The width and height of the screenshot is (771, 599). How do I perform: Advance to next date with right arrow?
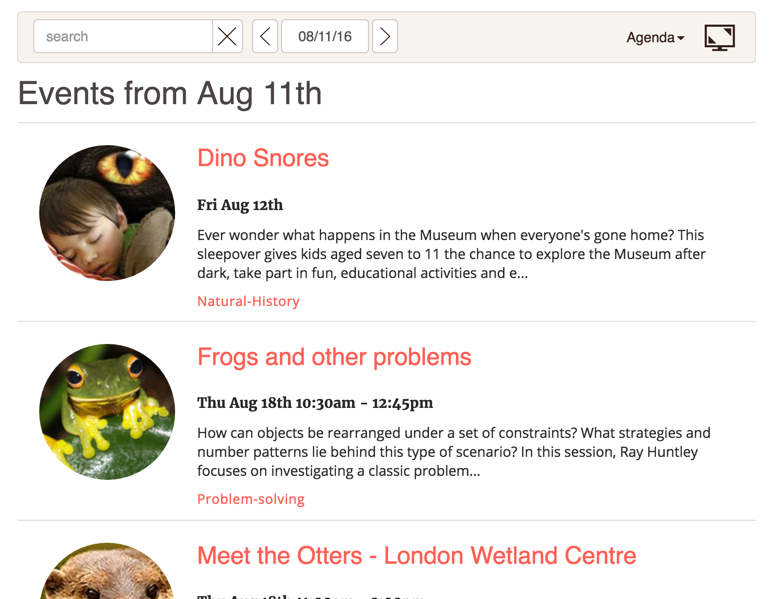click(385, 36)
